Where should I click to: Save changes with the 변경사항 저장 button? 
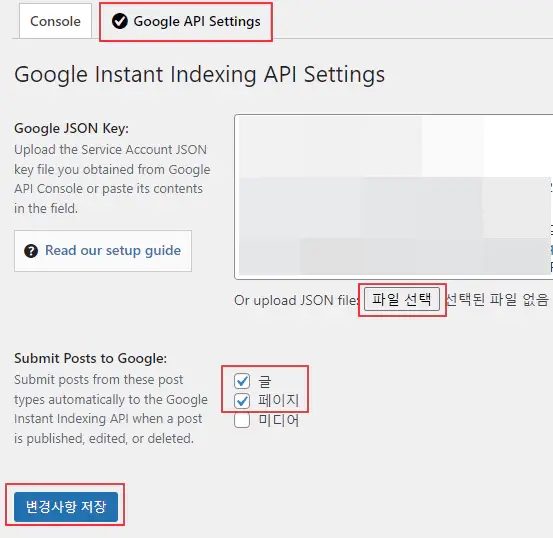[66, 507]
